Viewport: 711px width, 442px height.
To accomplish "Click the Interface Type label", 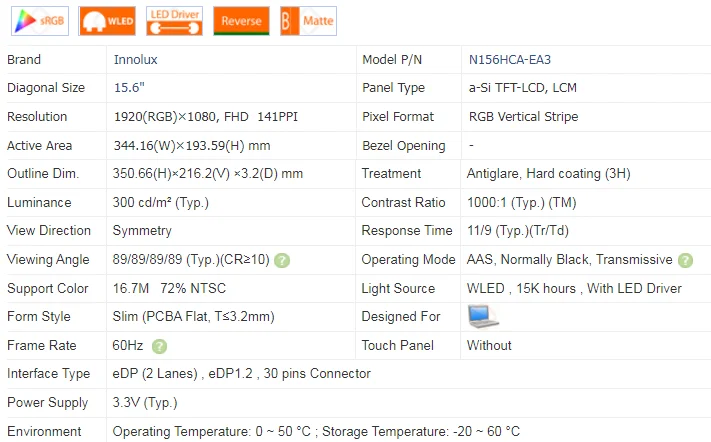I will [49, 374].
